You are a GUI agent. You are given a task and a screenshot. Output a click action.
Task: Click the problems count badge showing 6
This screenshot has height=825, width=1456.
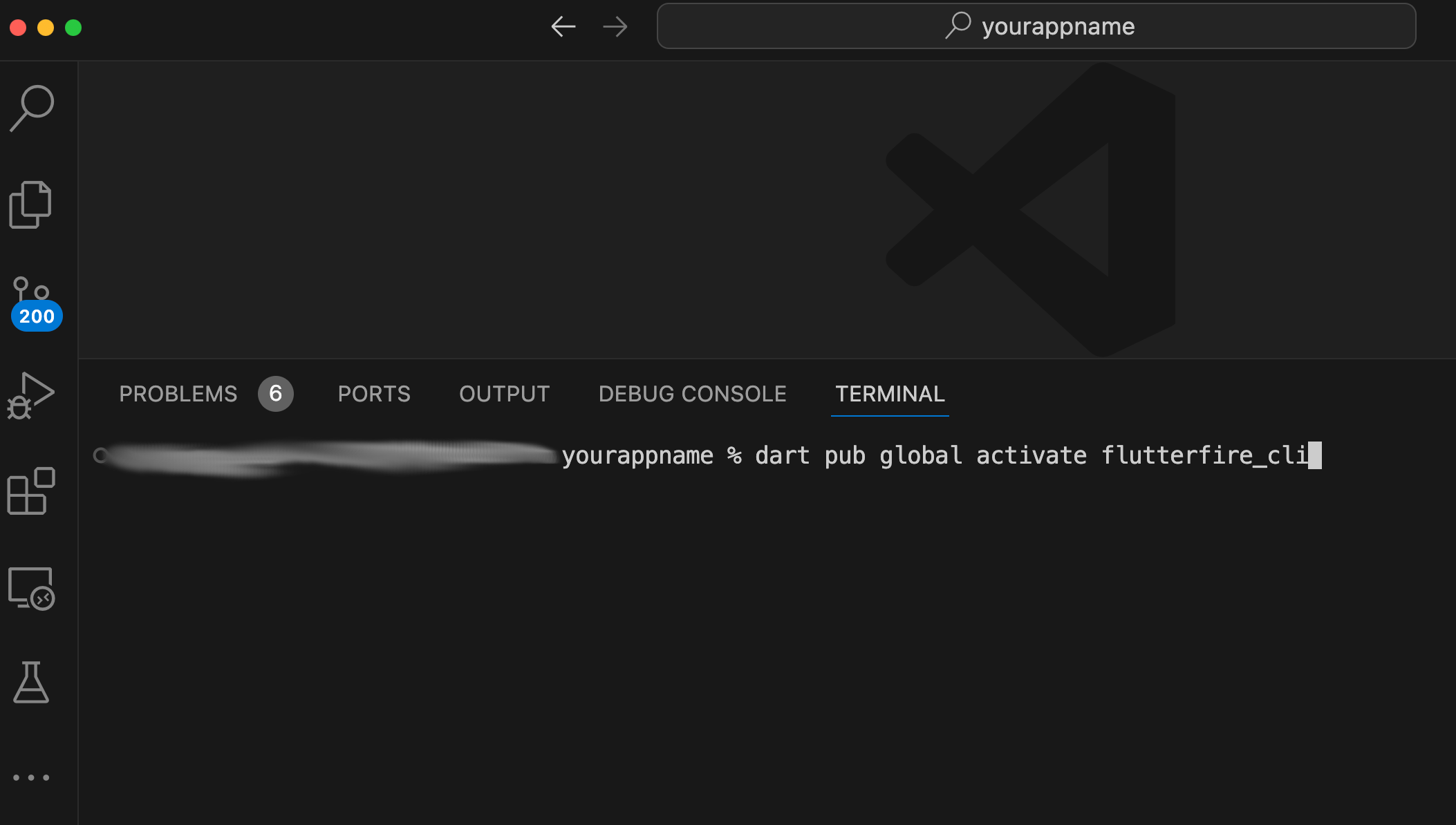tap(275, 394)
